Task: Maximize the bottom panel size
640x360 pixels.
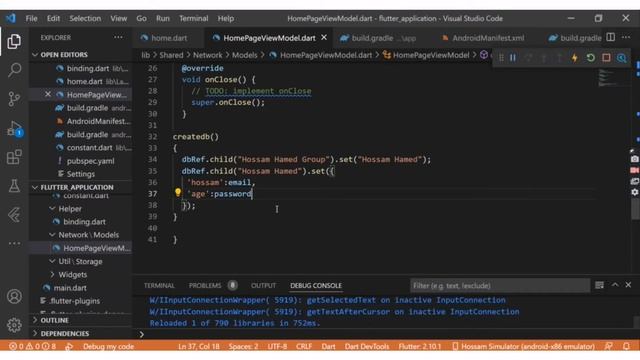Action: click(x=615, y=285)
